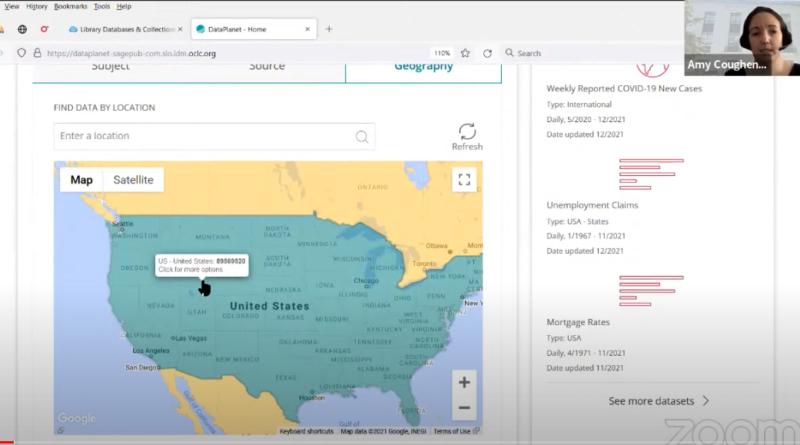Open the Mortgage Rates dataset
800x445 pixels.
[580, 323]
